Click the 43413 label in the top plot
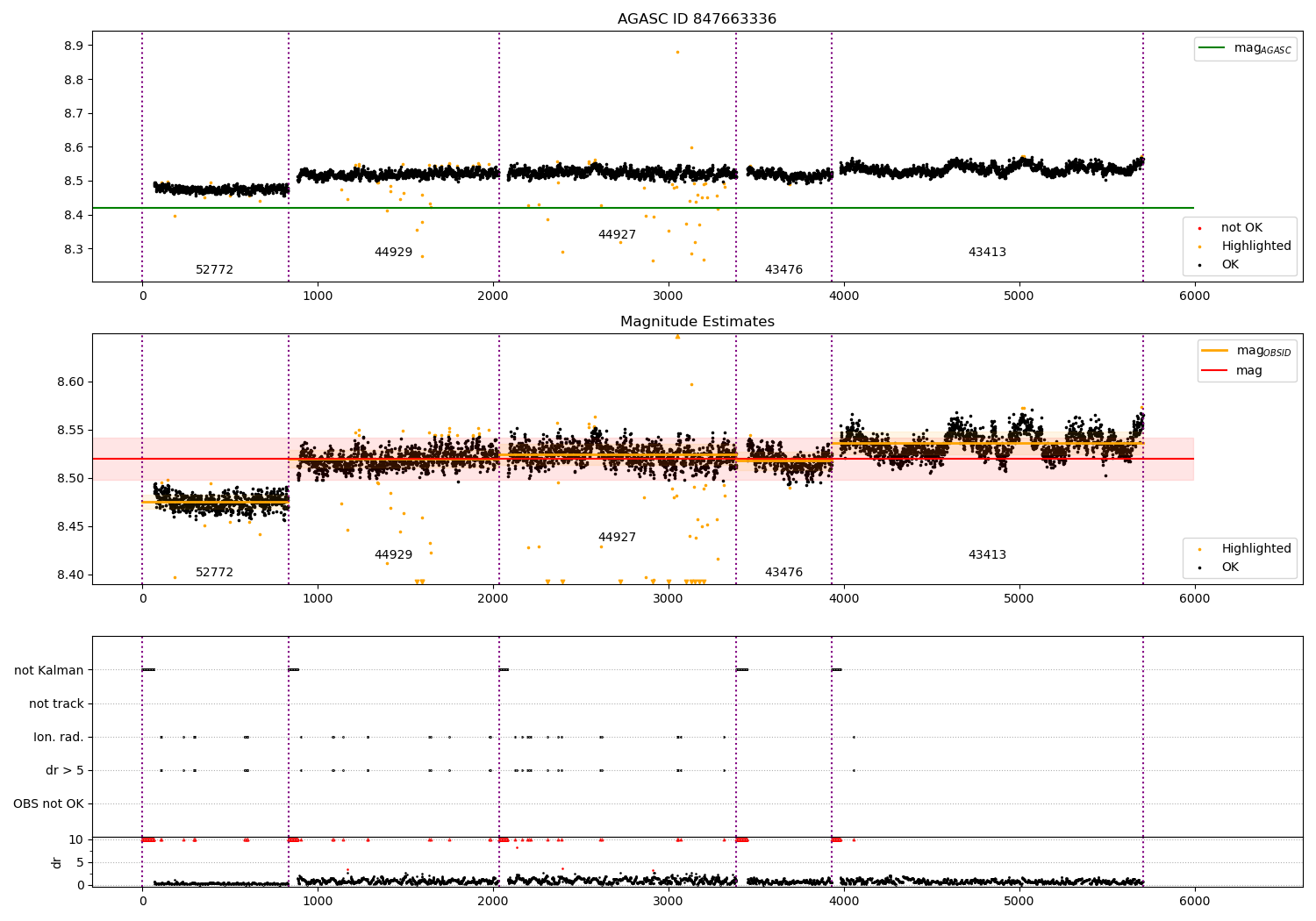 [x=987, y=253]
